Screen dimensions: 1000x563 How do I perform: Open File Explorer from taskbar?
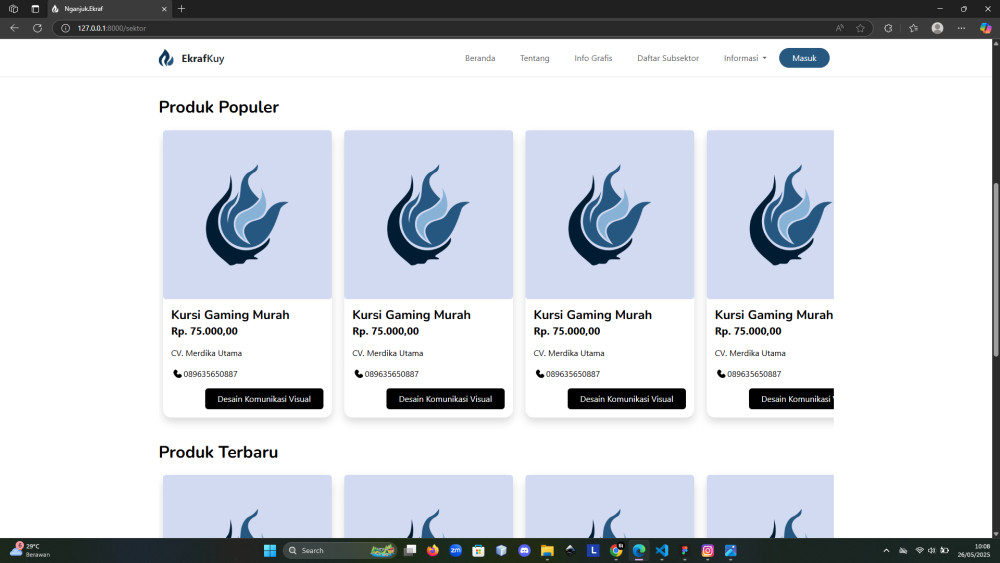(547, 550)
